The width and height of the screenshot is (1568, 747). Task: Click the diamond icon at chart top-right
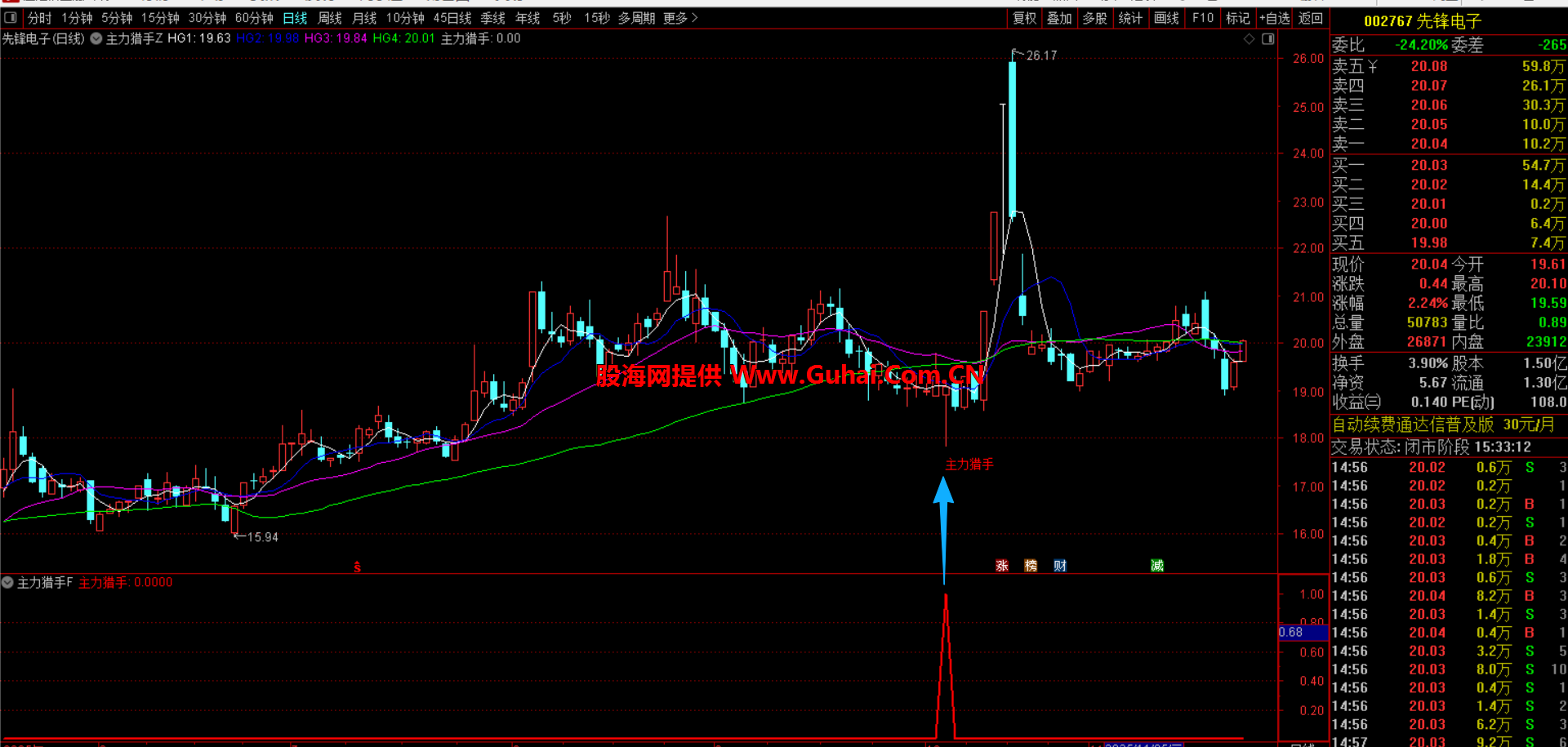[1249, 39]
